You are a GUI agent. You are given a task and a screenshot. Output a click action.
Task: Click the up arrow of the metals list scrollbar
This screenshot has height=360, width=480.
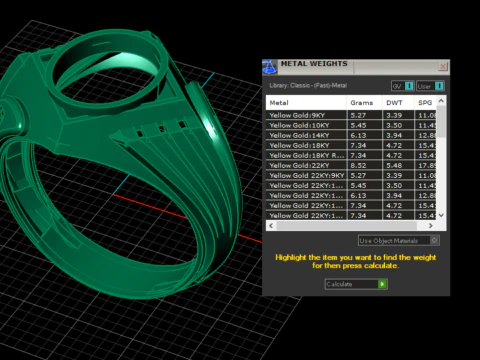click(441, 100)
